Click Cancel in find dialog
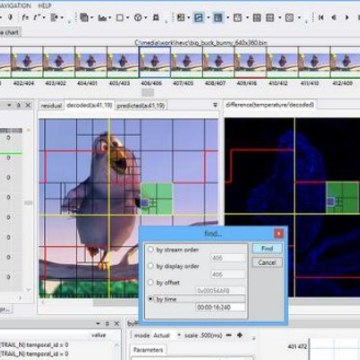Image resolution: width=360 pixels, height=360 pixels. (x=267, y=263)
